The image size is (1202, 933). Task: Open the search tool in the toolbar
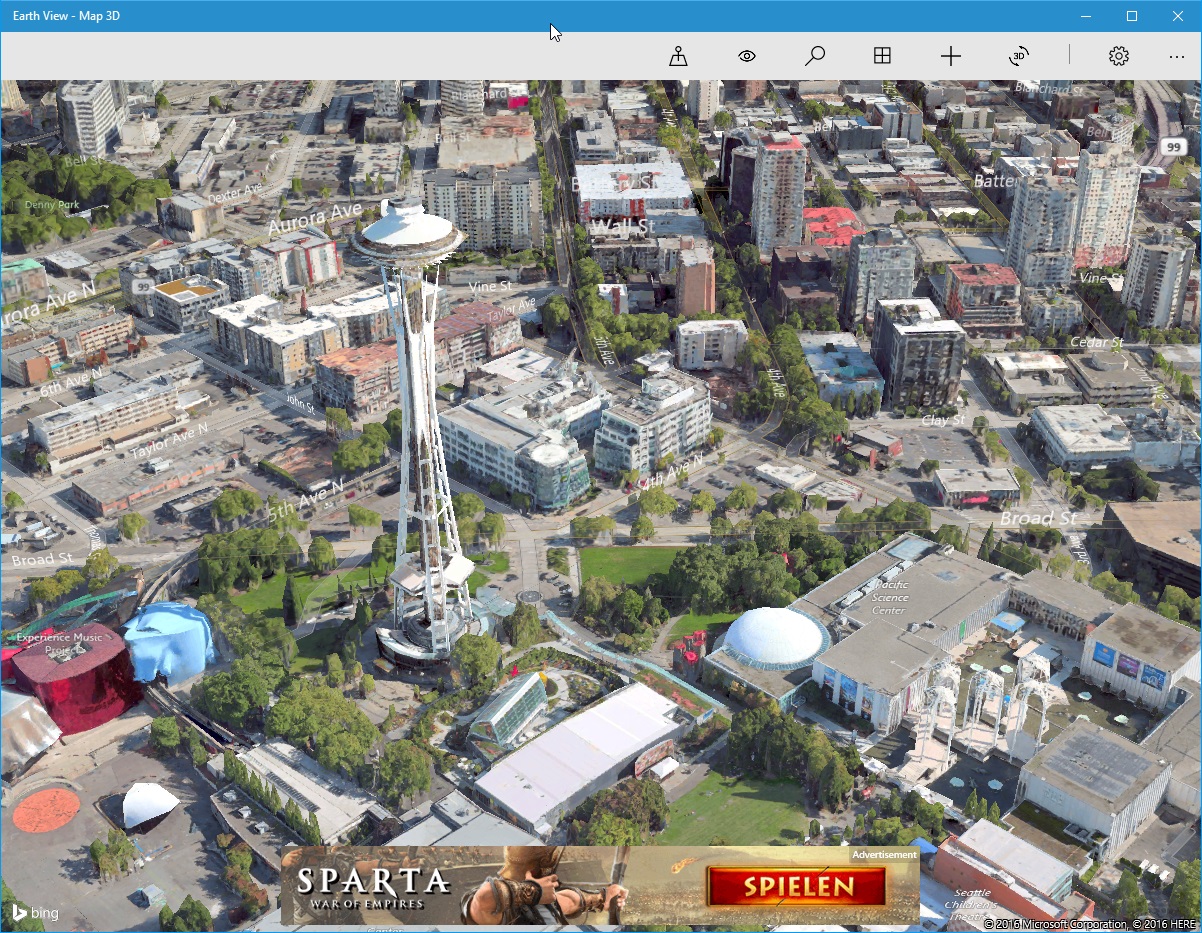814,56
